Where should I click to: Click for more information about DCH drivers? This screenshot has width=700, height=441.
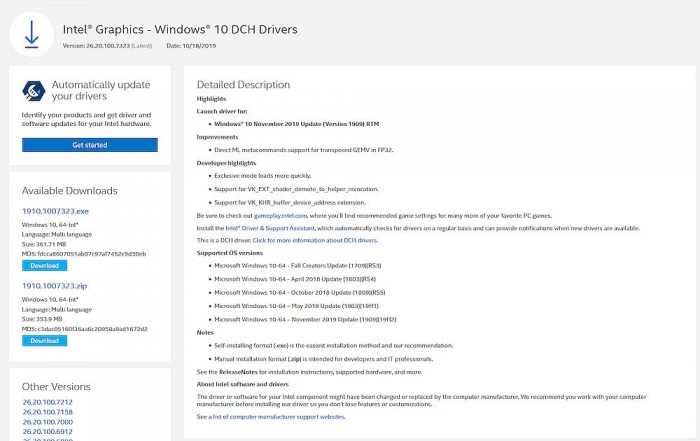[x=315, y=240]
